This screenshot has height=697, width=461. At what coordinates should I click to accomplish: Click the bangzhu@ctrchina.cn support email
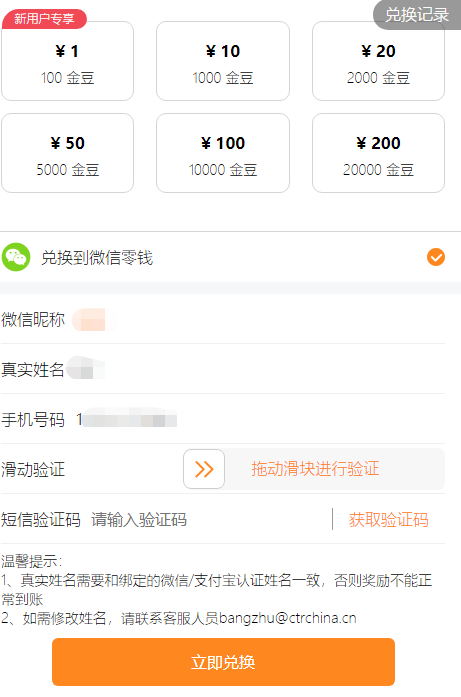point(287,618)
